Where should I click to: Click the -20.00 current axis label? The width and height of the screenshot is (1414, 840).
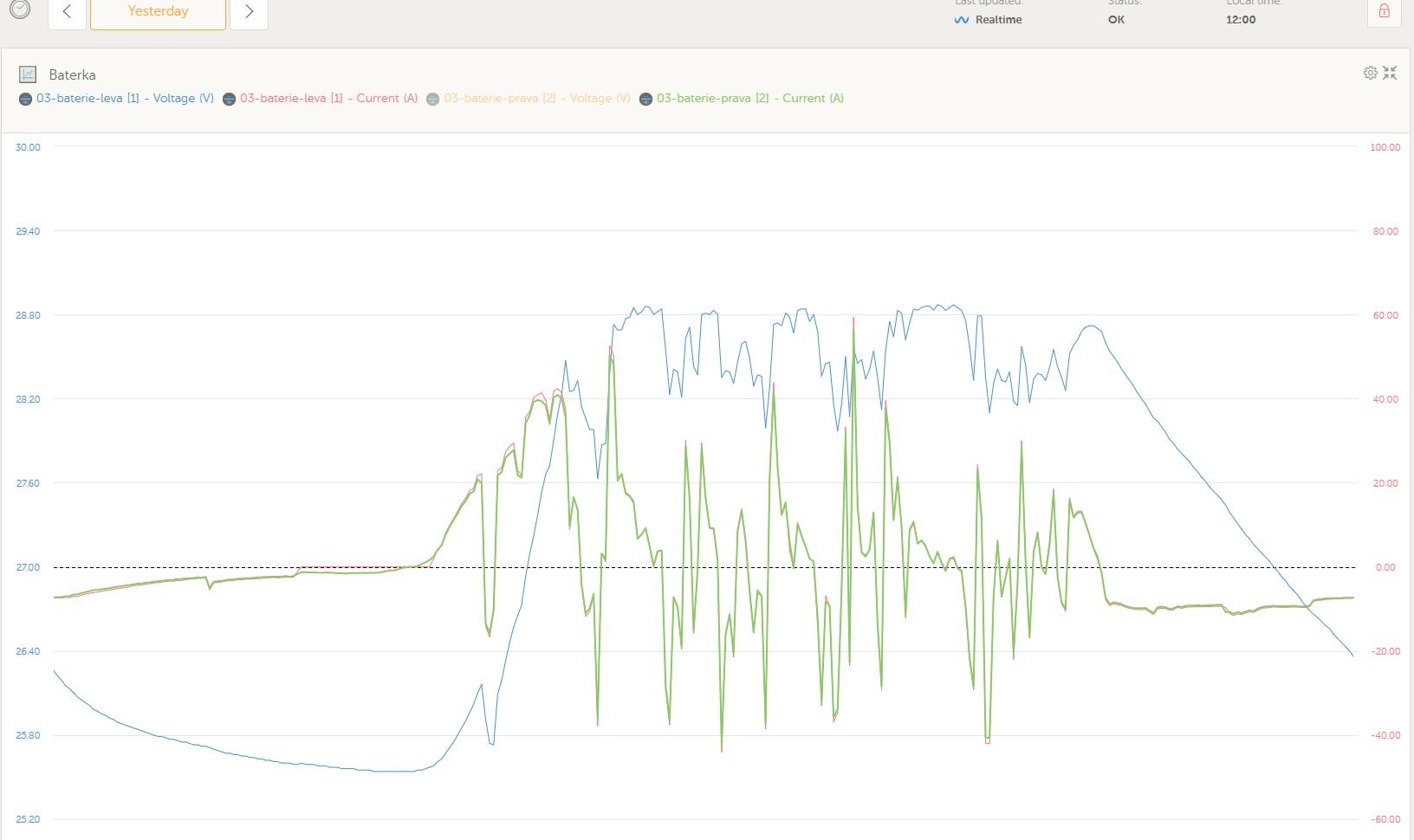pyautogui.click(x=1385, y=651)
